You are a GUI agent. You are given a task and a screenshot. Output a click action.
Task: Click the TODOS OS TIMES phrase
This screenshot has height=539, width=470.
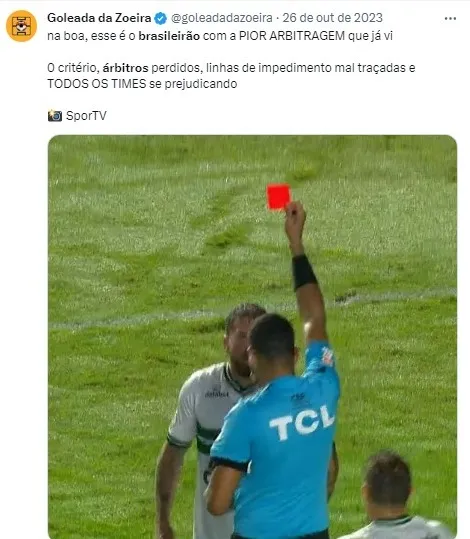(97, 84)
